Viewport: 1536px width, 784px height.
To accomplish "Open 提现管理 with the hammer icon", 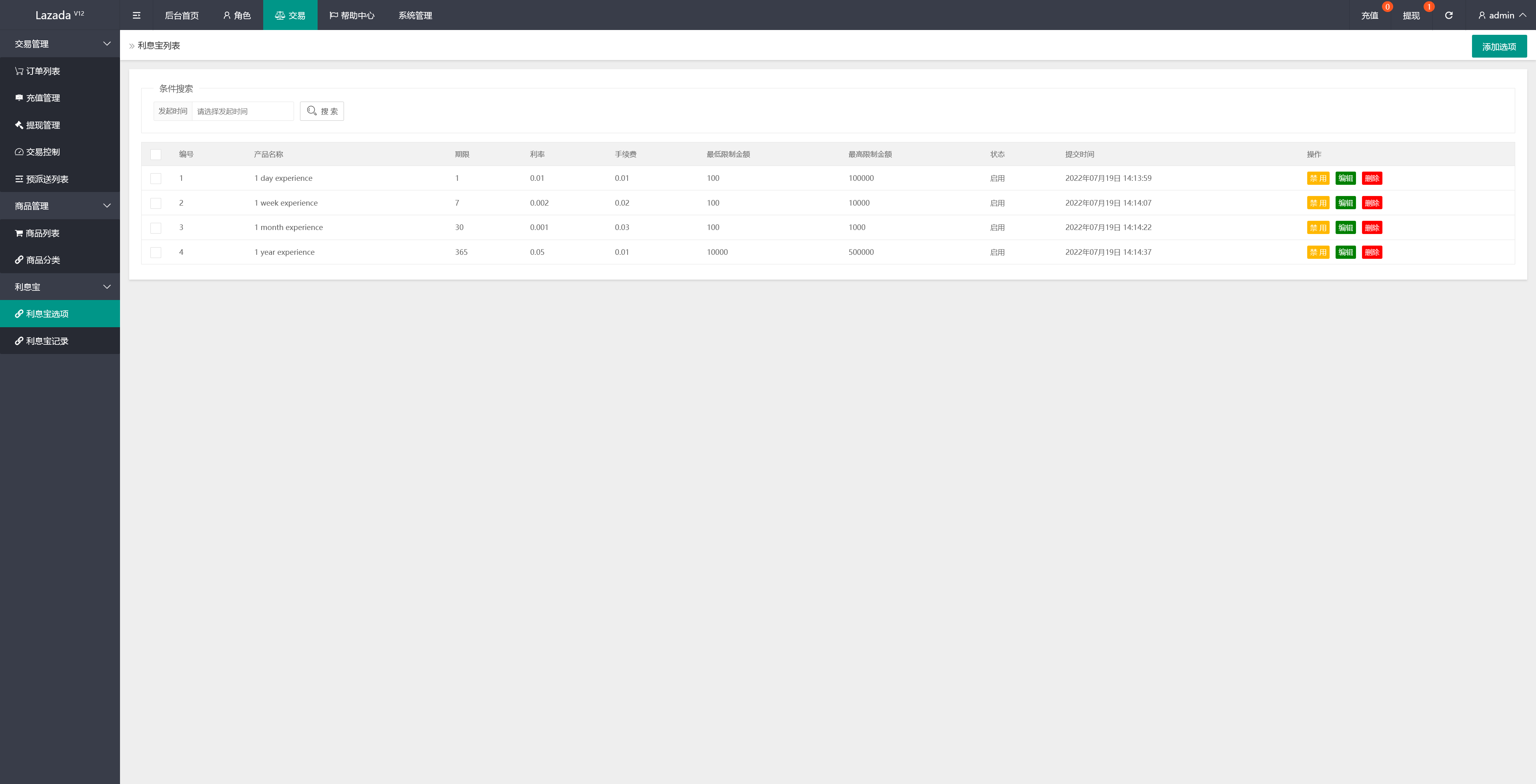I will (38, 125).
